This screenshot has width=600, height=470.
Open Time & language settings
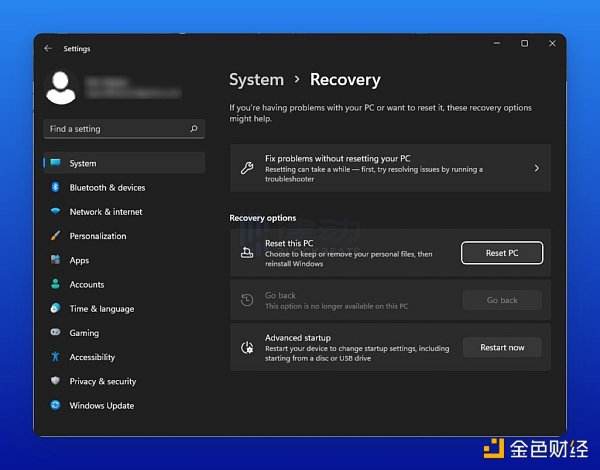[101, 309]
